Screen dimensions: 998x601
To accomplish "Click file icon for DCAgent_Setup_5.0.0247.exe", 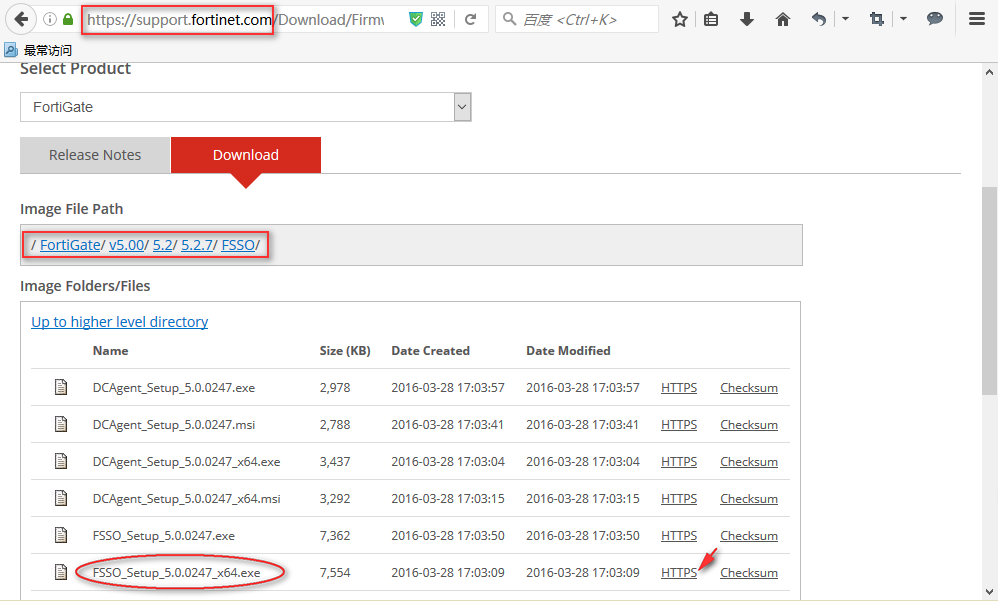I will (61, 387).
